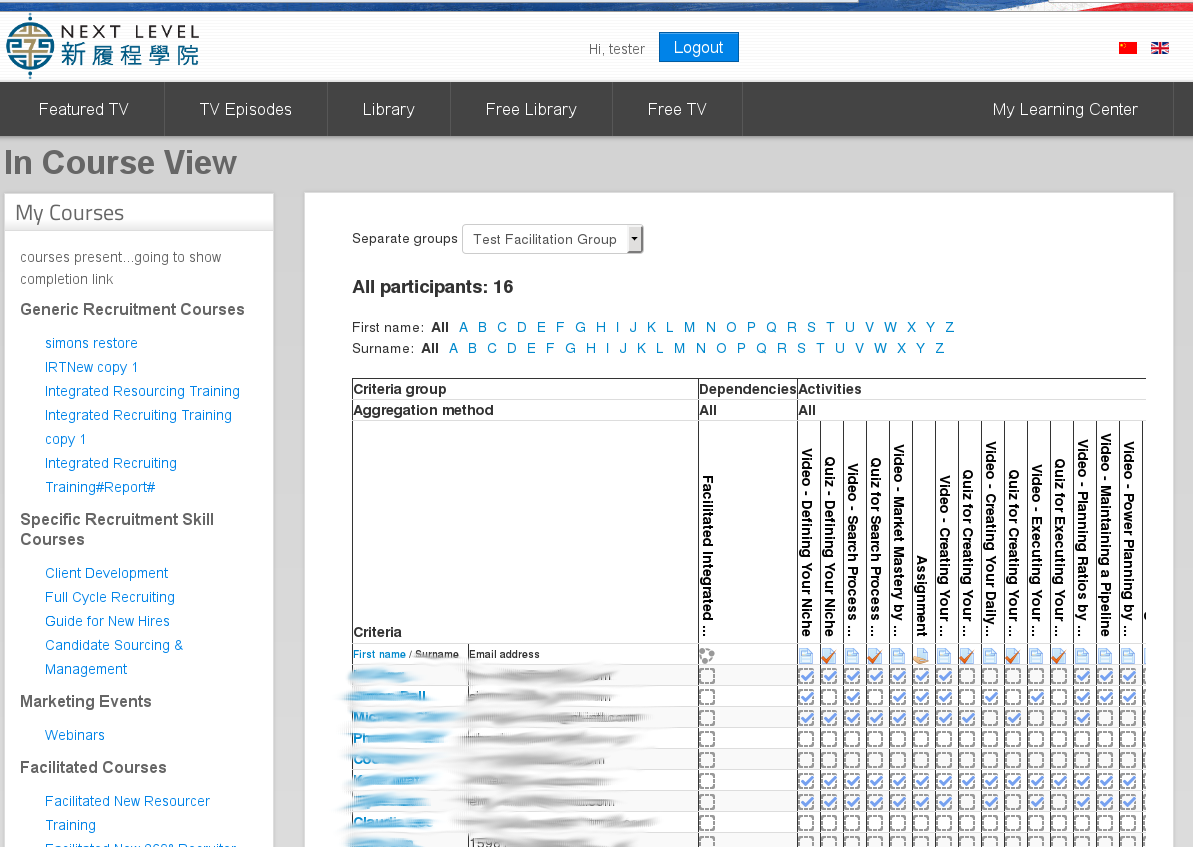The width and height of the screenshot is (1193, 847).
Task: Click course dependency icon under Facilitated Integrated
Action: pyautogui.click(x=707, y=656)
